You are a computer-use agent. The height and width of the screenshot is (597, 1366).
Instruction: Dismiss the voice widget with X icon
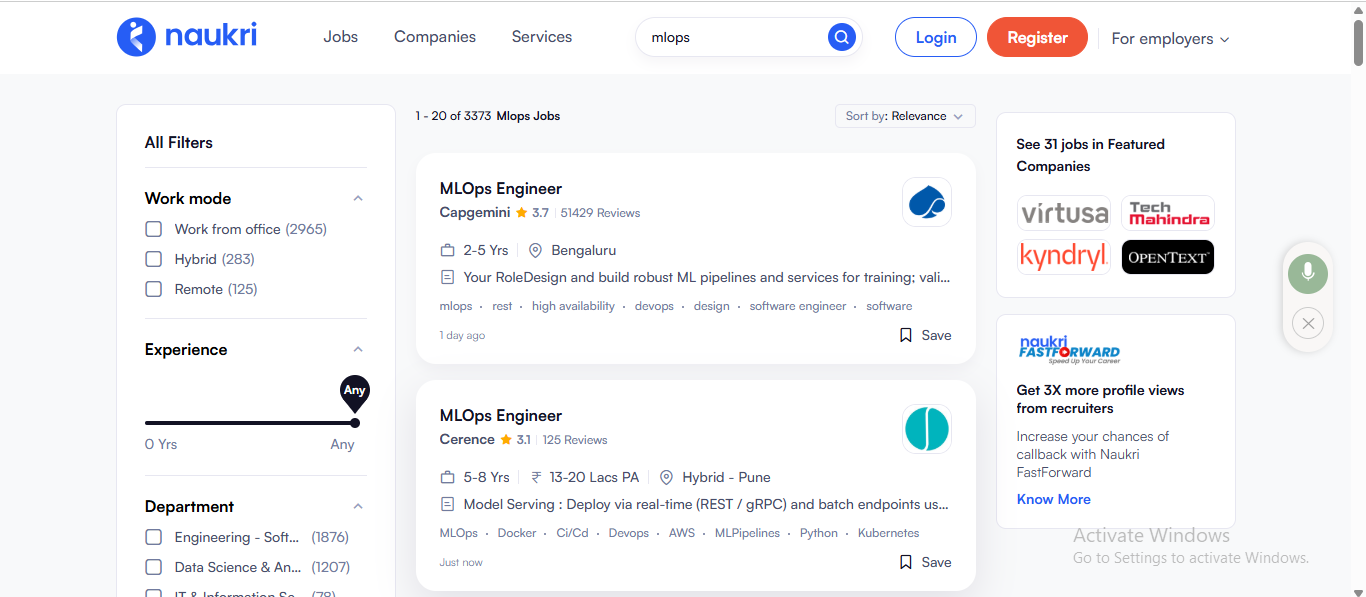1307,323
